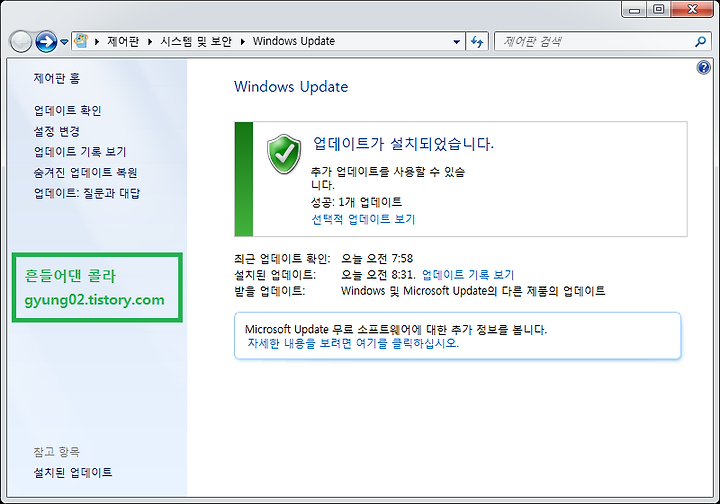
Task: Open 업데이트 기록 보기 link beside 오전 8:31
Action: pos(468,274)
